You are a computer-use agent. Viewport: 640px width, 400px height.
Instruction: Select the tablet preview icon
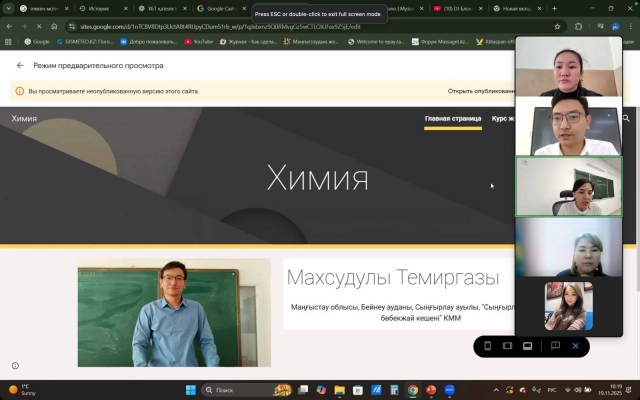(x=507, y=346)
